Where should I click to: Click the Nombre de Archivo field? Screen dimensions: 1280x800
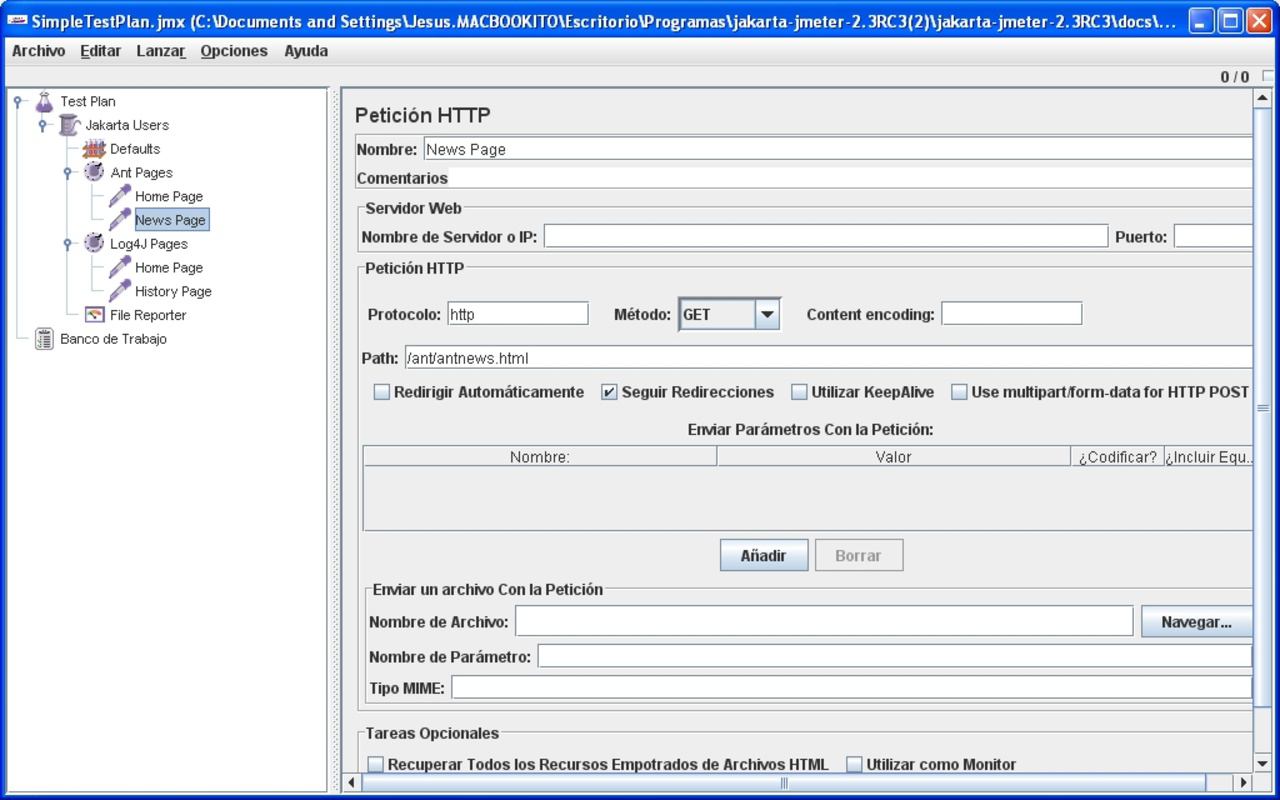[824, 621]
